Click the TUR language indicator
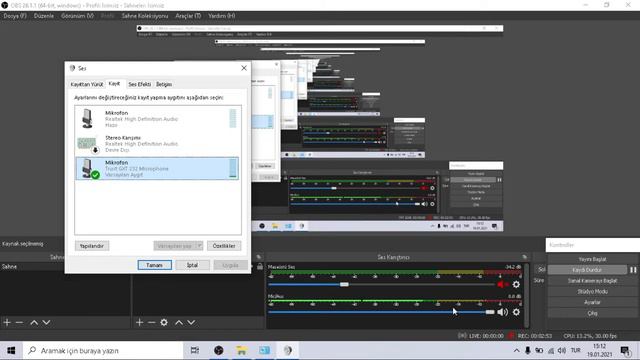Image resolution: width=640 pixels, height=360 pixels. pyautogui.click(x=576, y=351)
